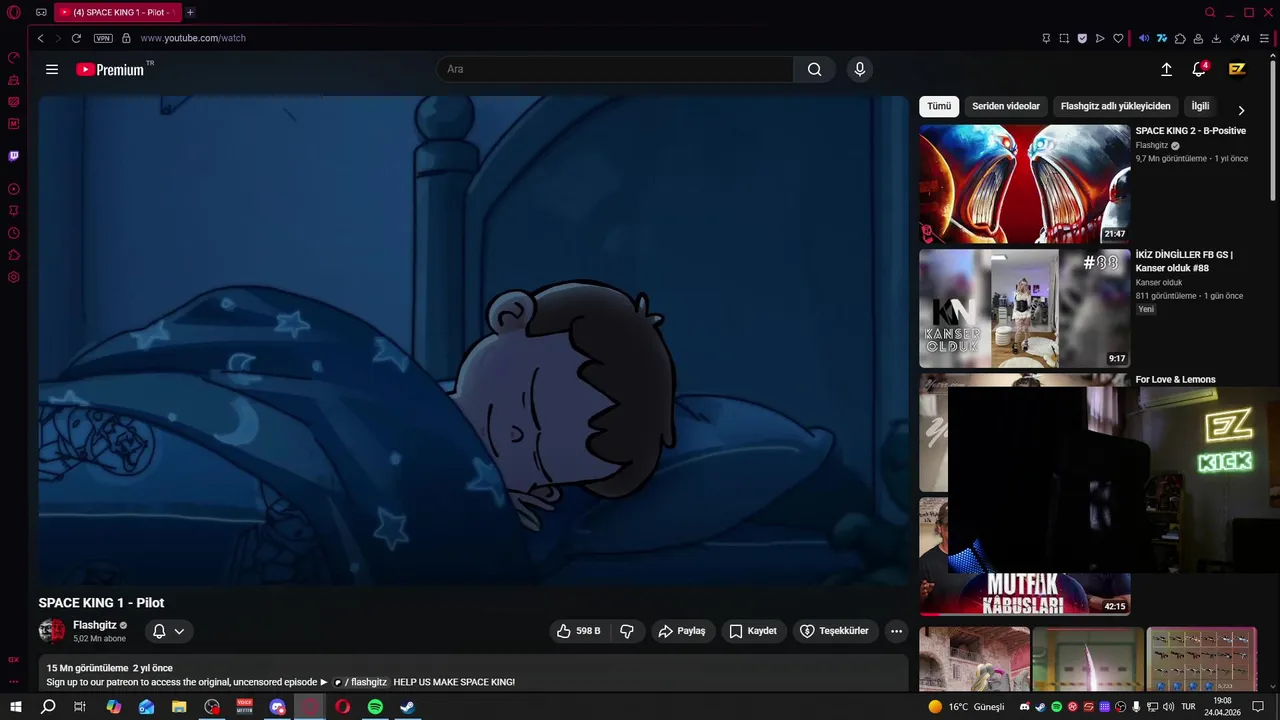Add page to bookmarks with heart icon

[x=1118, y=38]
